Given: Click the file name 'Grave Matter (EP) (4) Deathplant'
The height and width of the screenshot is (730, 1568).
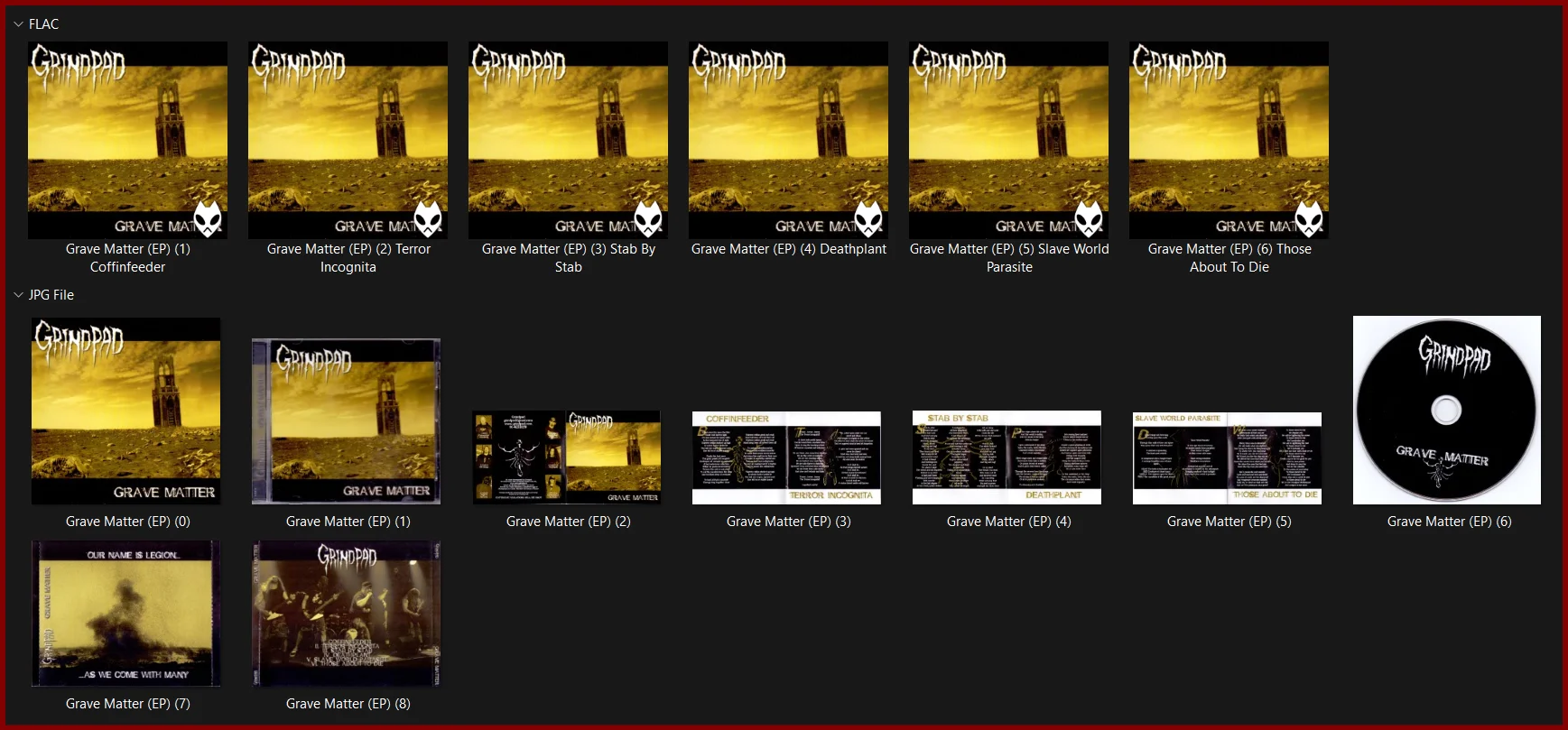Looking at the screenshot, I should [789, 249].
